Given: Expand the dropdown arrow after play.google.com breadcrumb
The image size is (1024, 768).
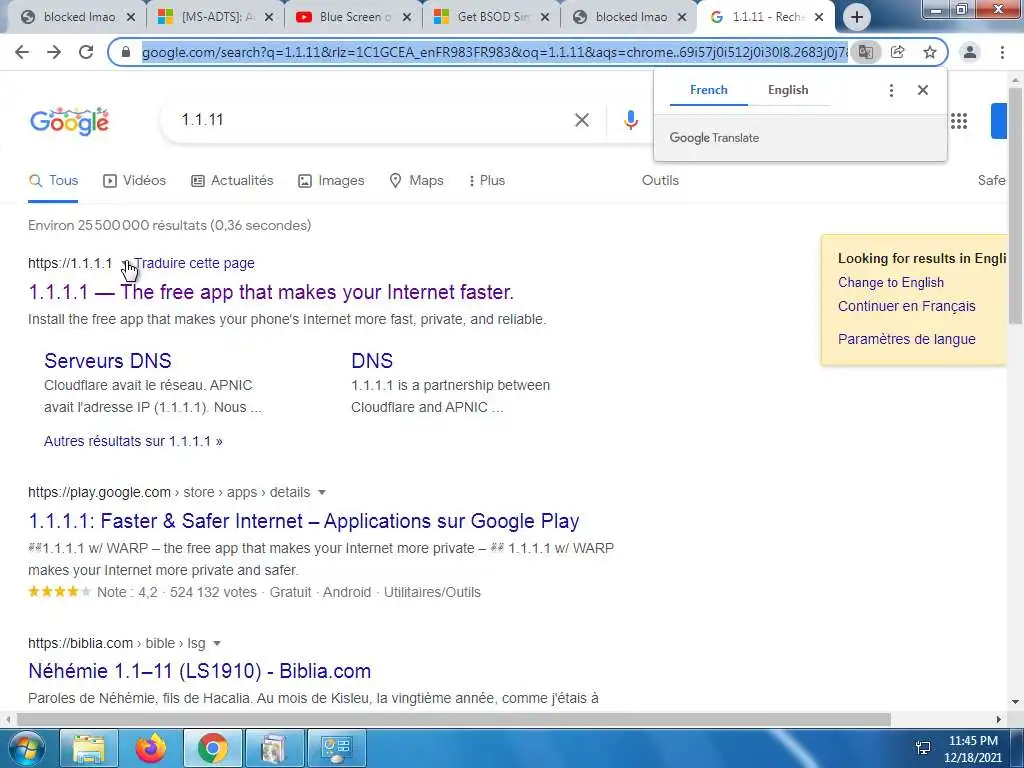Looking at the screenshot, I should (321, 492).
